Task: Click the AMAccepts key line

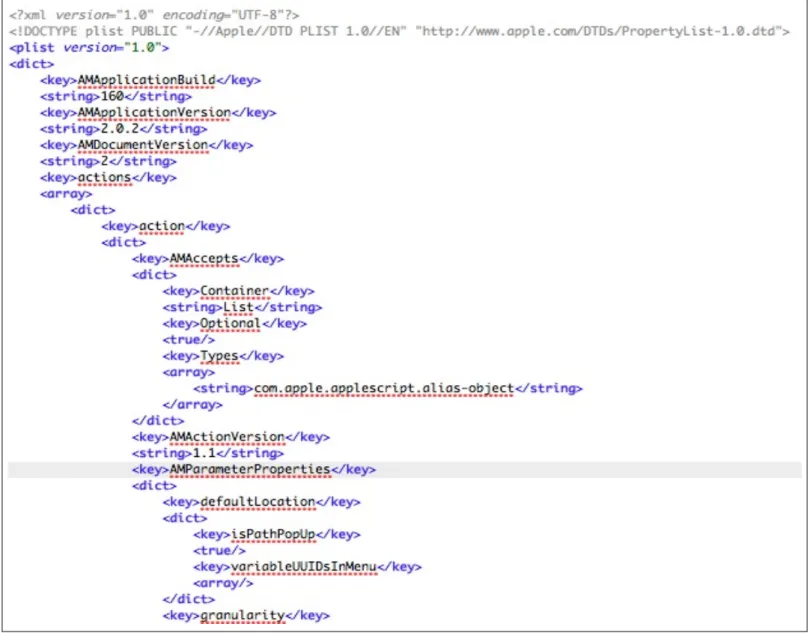Action: 208,258
